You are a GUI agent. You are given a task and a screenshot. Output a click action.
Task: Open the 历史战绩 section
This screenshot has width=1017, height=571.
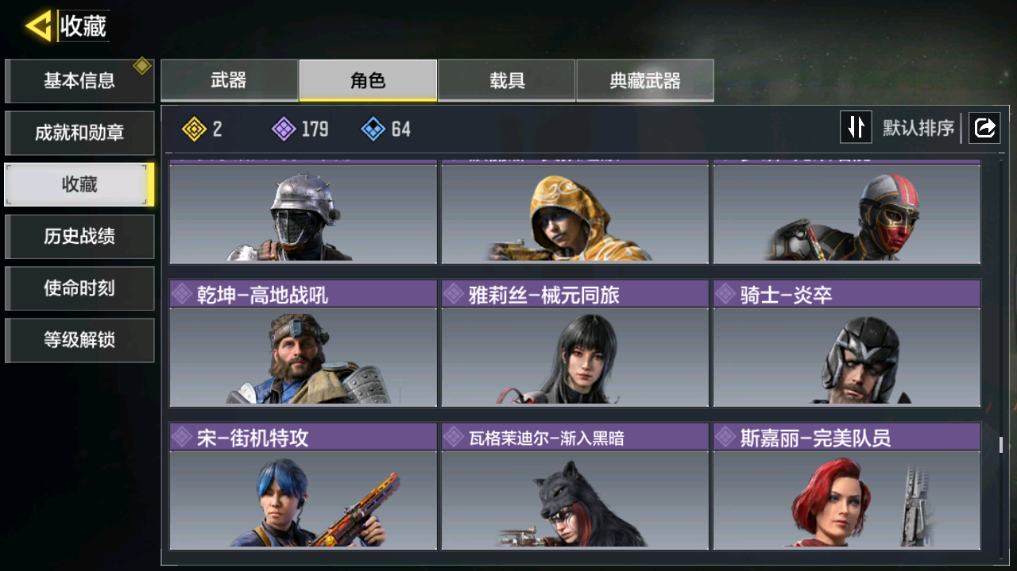tap(79, 236)
